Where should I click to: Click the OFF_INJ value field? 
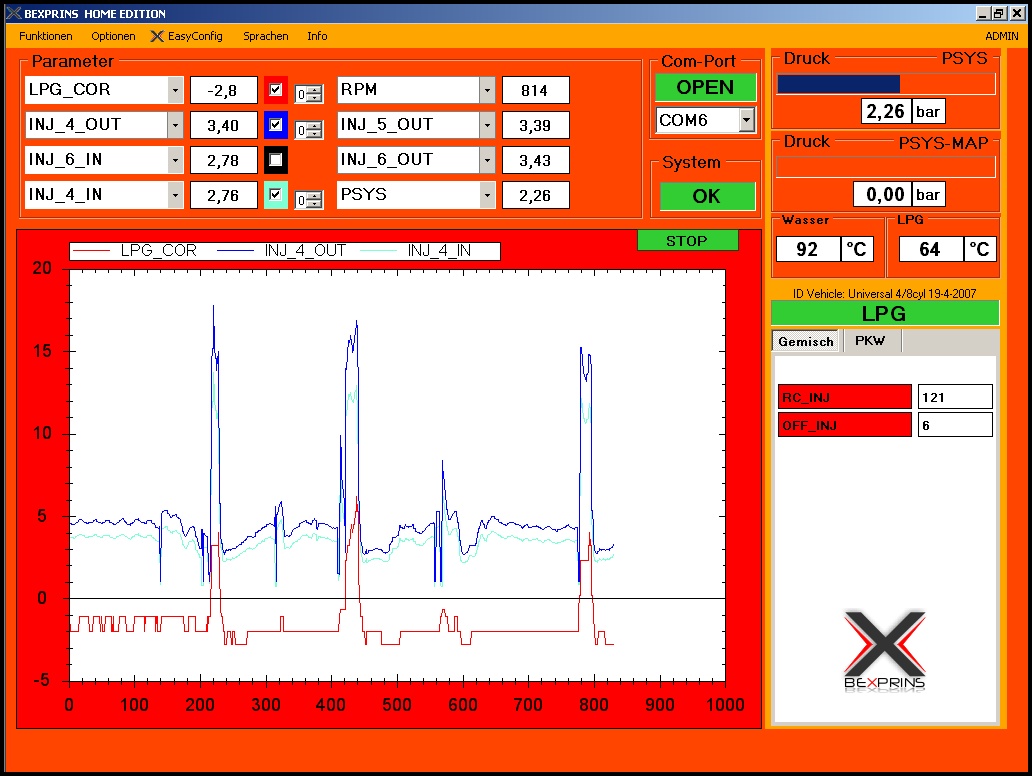coord(955,425)
